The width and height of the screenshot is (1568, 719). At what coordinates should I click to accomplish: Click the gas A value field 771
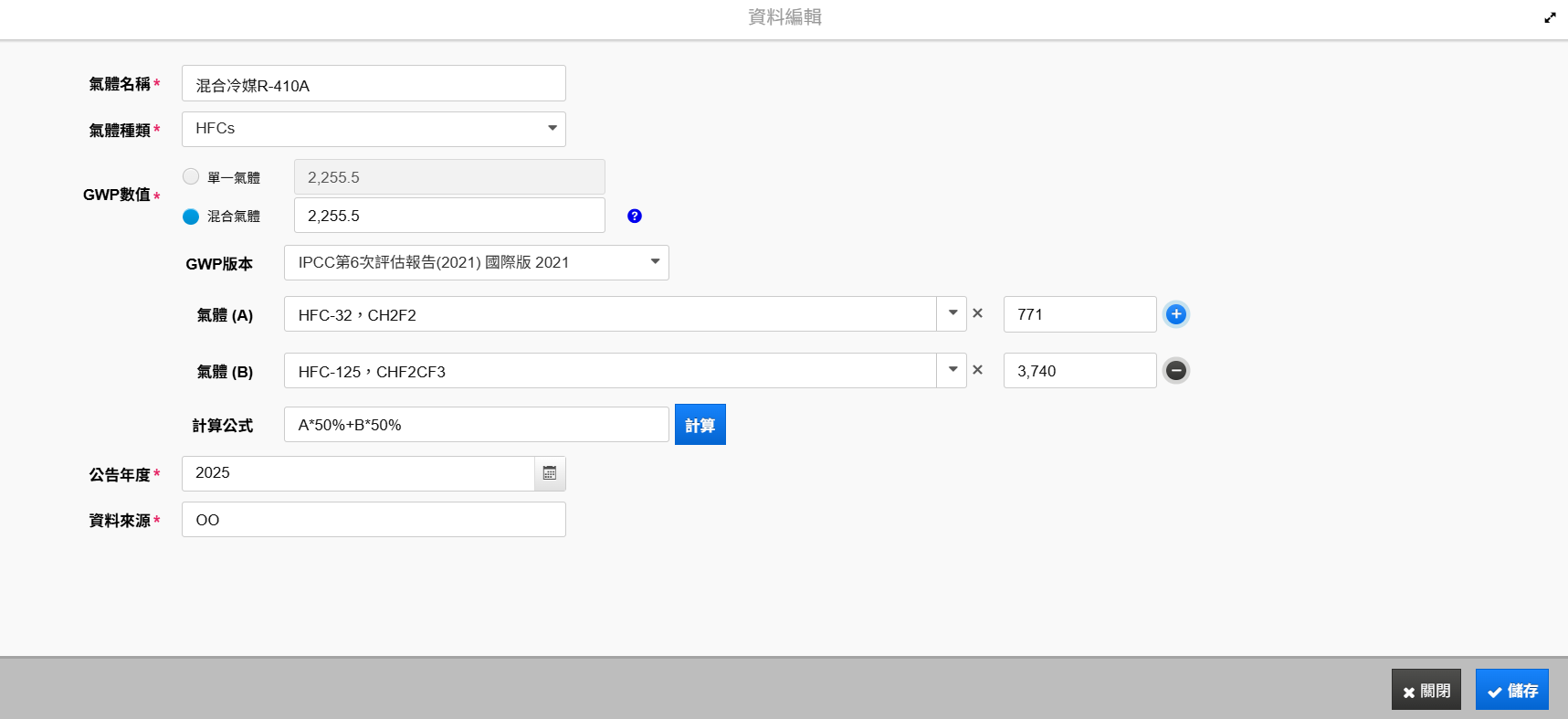[1080, 314]
